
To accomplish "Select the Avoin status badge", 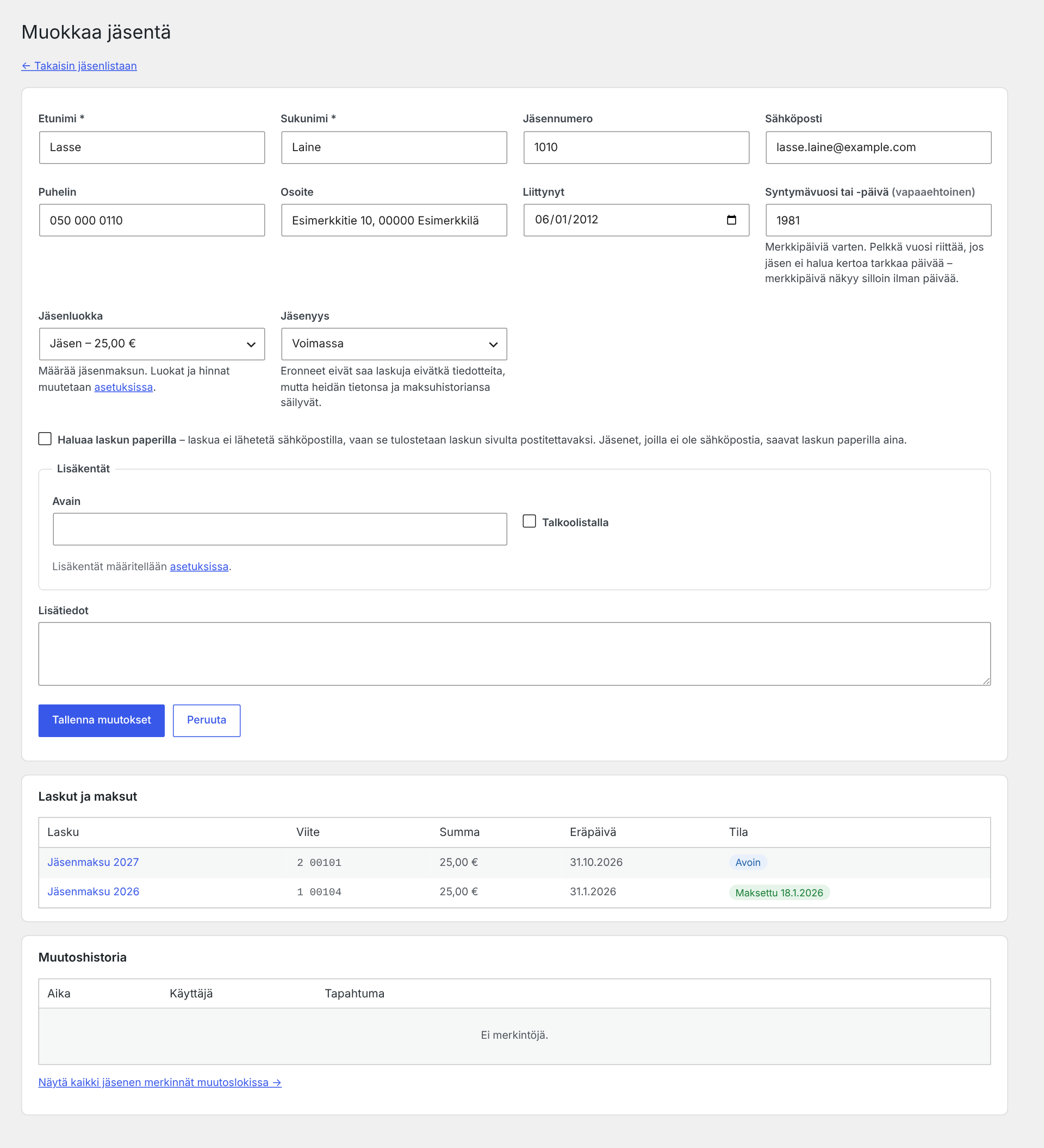I will (748, 862).
